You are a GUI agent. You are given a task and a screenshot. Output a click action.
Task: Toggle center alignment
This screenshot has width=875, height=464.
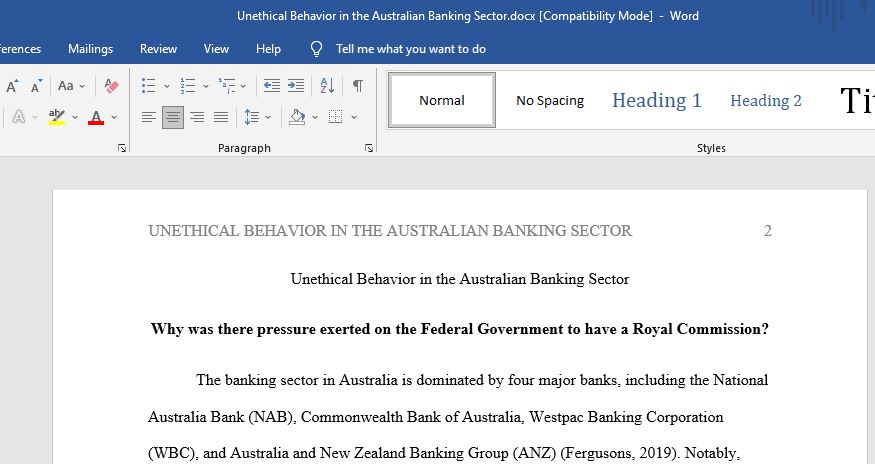click(173, 117)
